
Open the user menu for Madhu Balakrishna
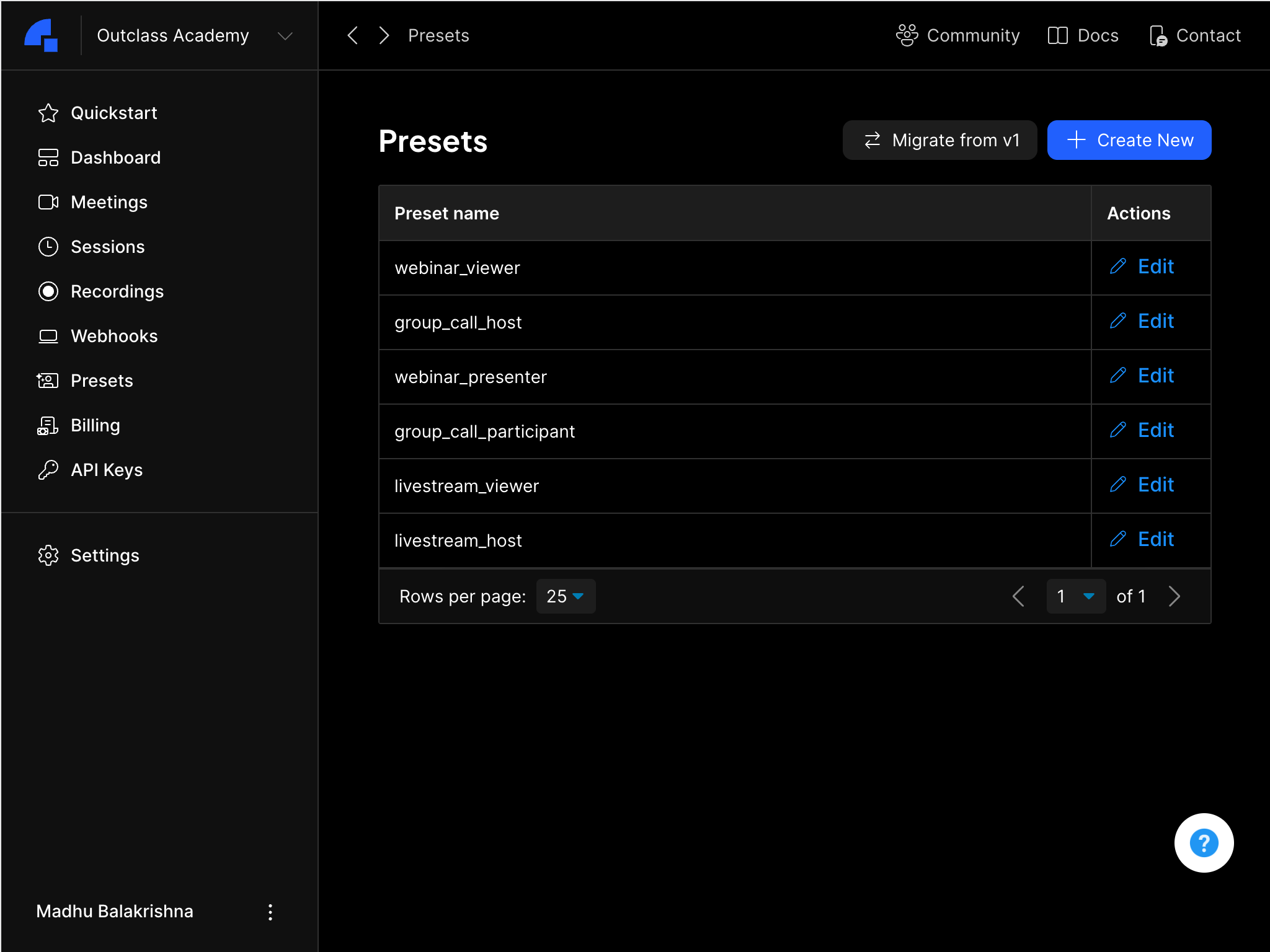270,911
